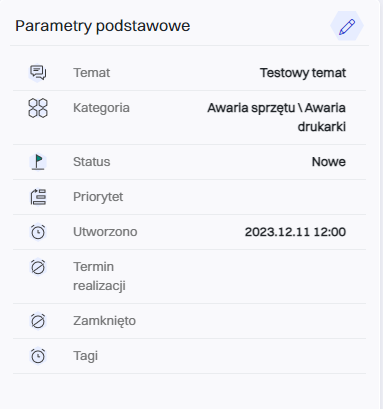The width and height of the screenshot is (383, 409).
Task: Click the green Status flag icon
Action: tap(38, 162)
